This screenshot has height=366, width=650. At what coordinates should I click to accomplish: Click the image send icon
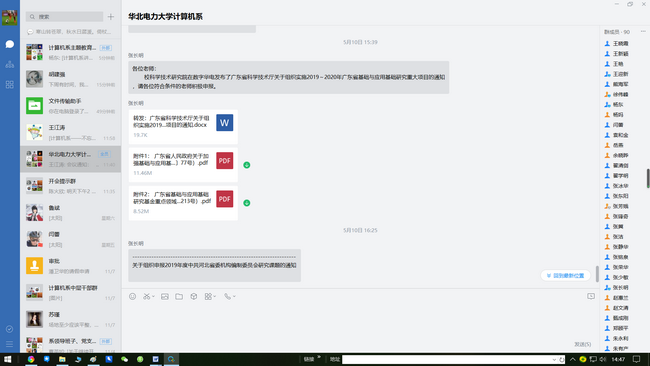(x=165, y=296)
